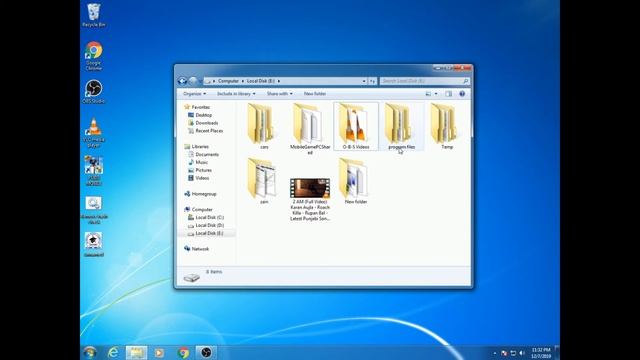Open the Recycle Bin desktop icon
Viewport: 640px width, 360px height.
coord(93,16)
